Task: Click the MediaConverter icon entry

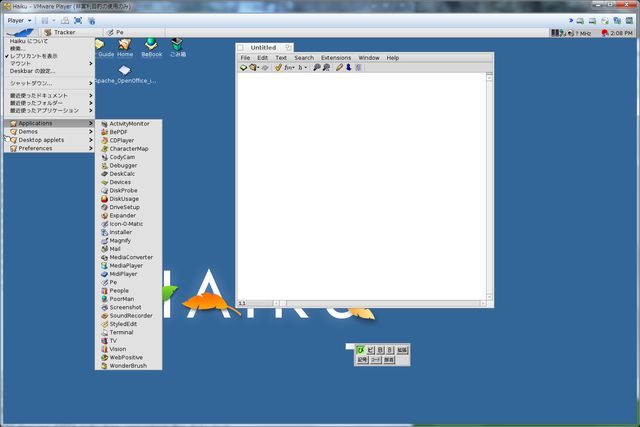Action: pos(129,257)
